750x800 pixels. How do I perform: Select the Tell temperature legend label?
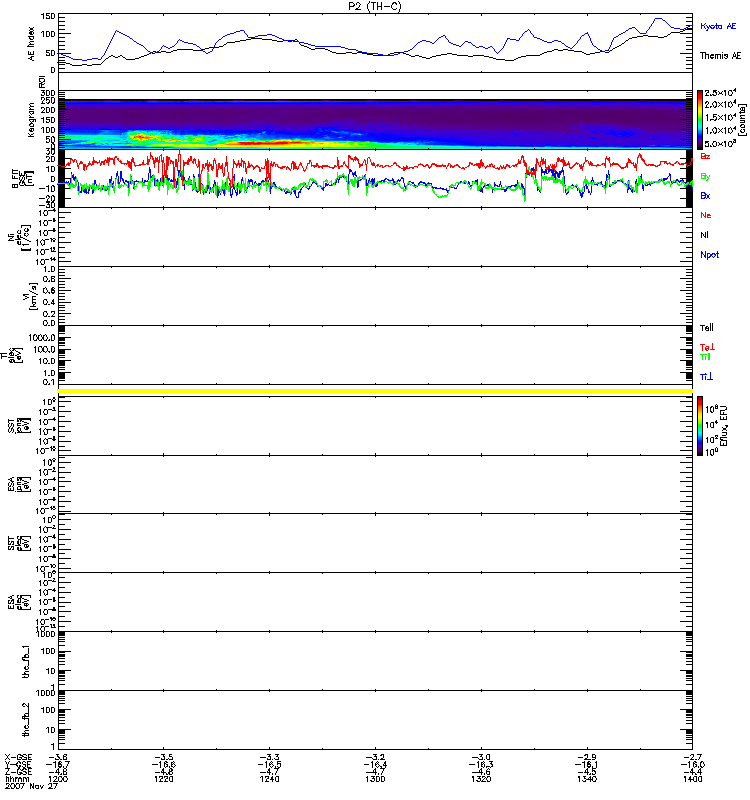tap(707, 328)
